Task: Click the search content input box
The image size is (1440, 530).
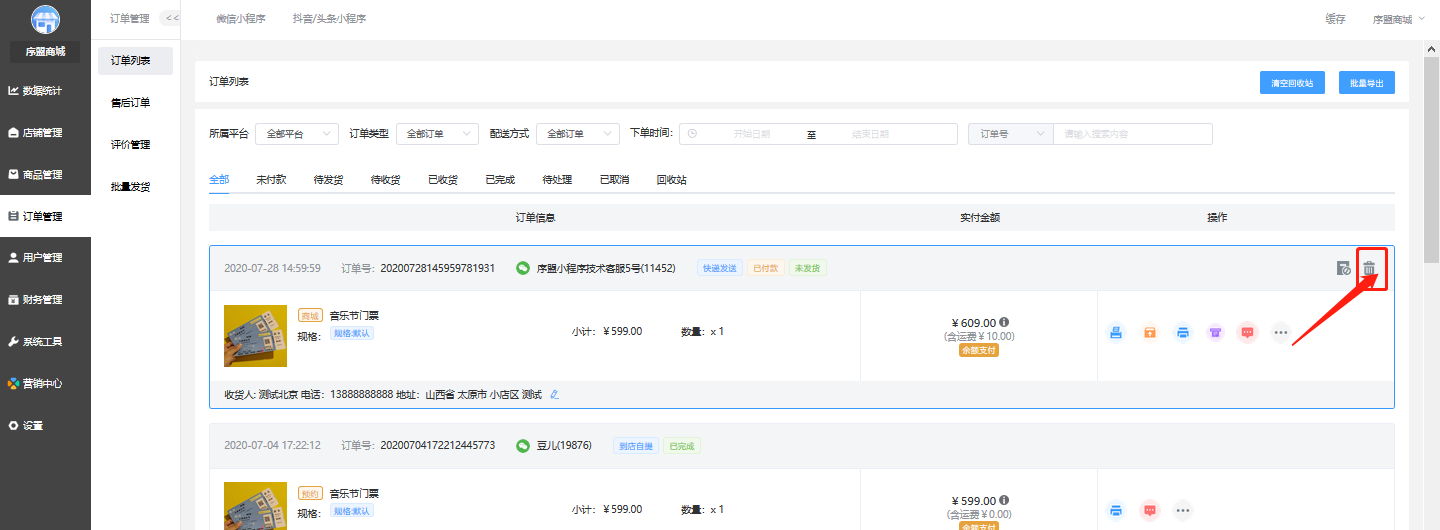Action: click(1132, 134)
